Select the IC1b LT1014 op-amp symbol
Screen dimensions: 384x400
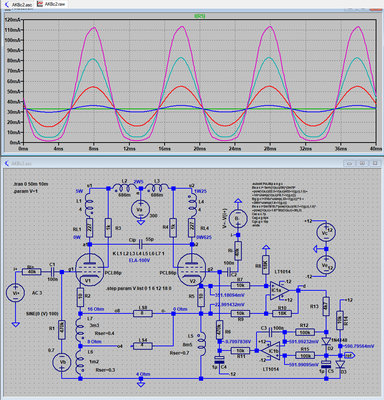click(269, 351)
